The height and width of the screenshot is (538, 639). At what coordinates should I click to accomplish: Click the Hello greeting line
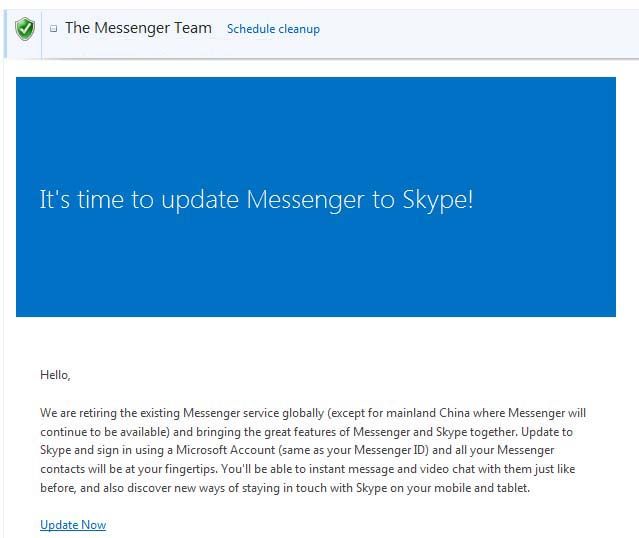pos(55,375)
